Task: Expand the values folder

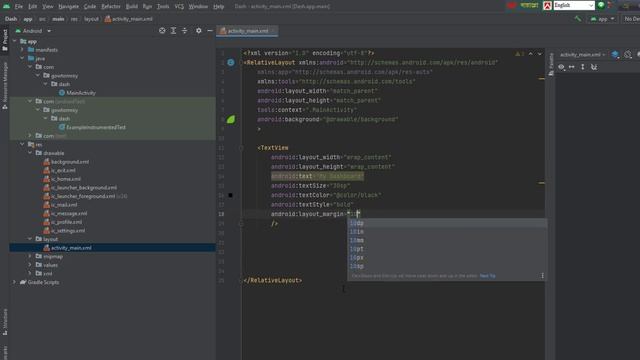Action: coord(30,264)
